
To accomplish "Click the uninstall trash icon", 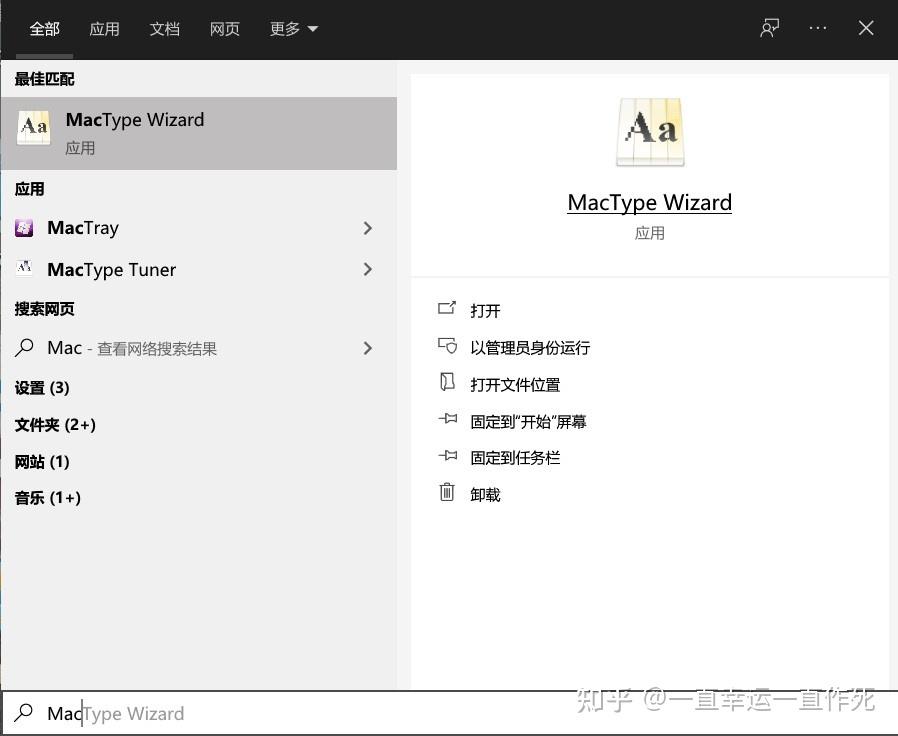I will tap(447, 491).
